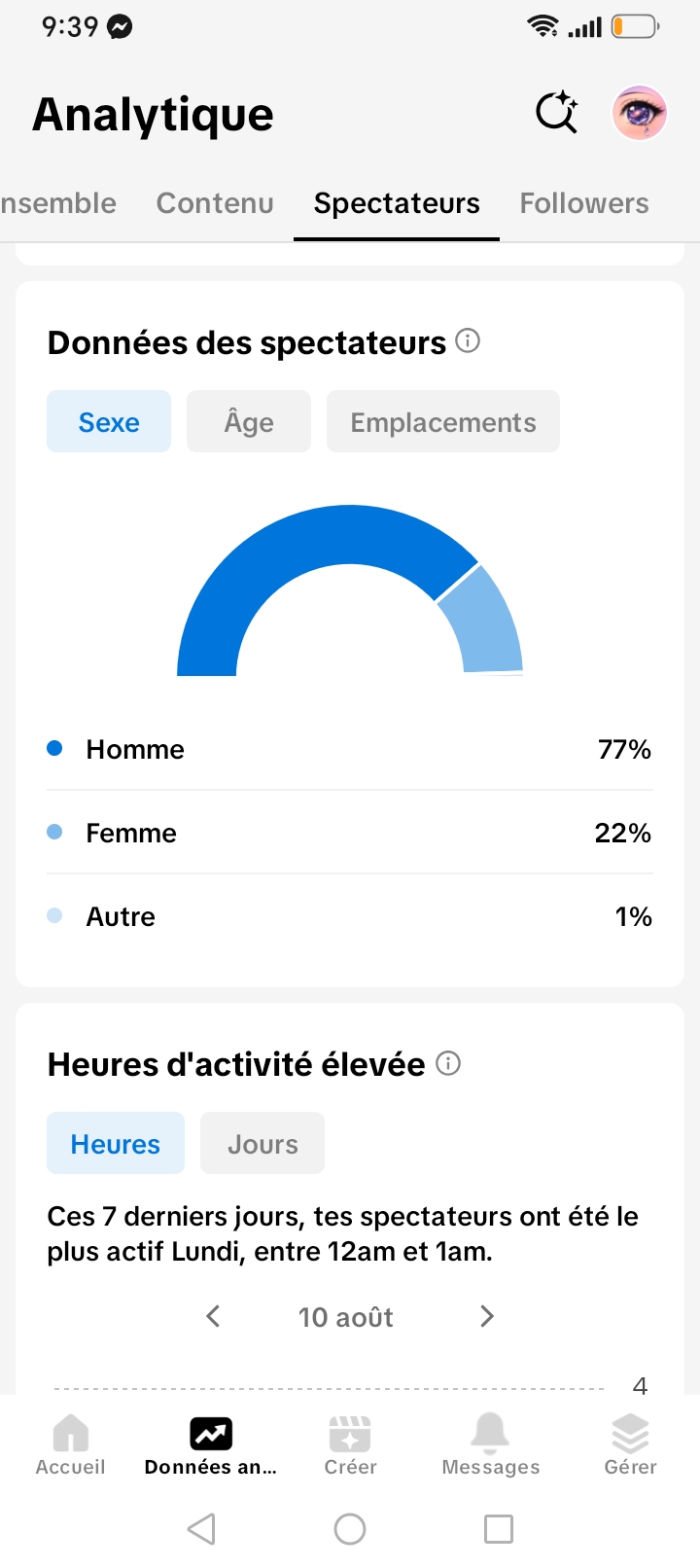Switch to Emplacements filter chip

tap(443, 421)
